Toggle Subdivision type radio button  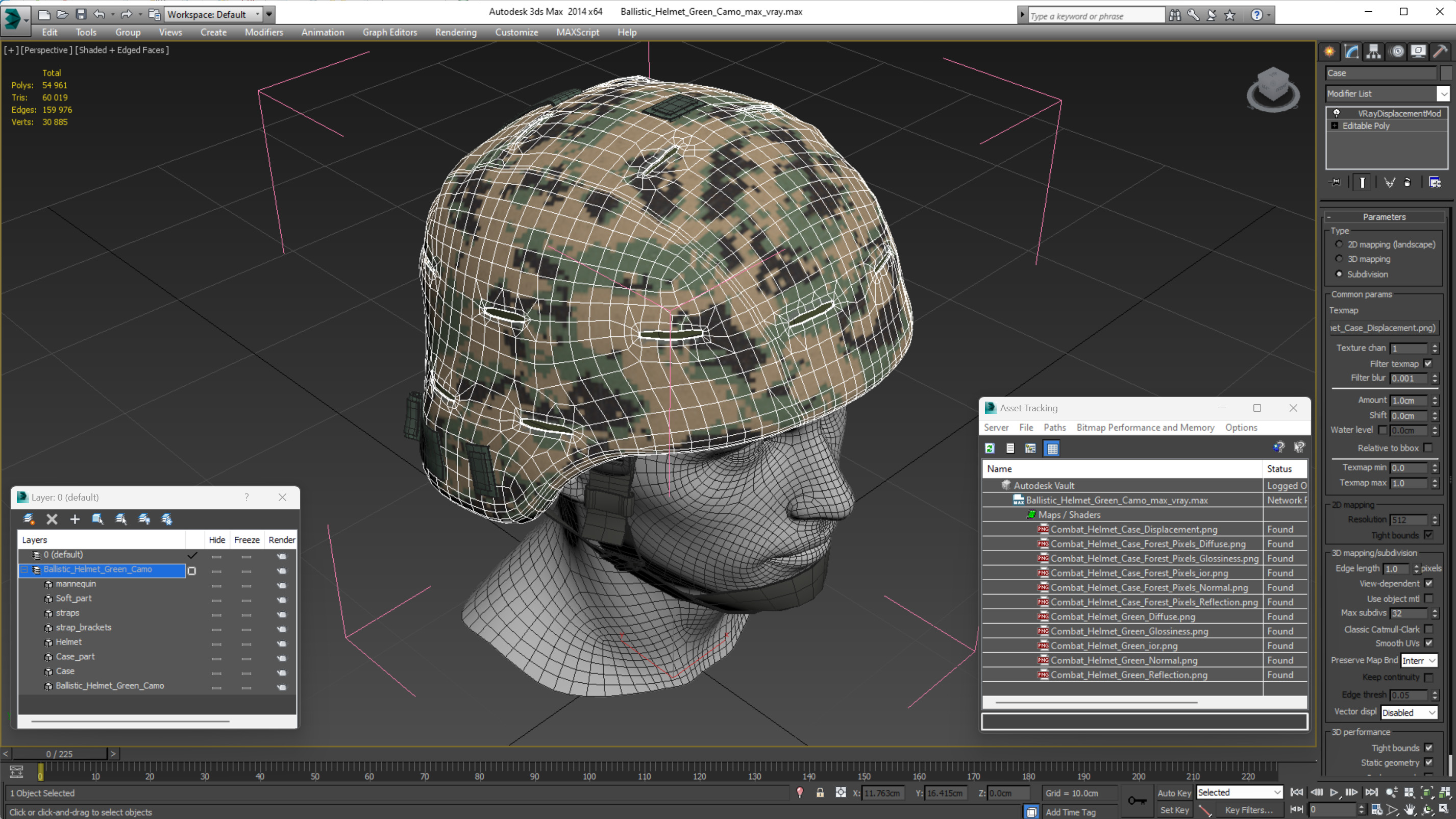pos(1339,274)
